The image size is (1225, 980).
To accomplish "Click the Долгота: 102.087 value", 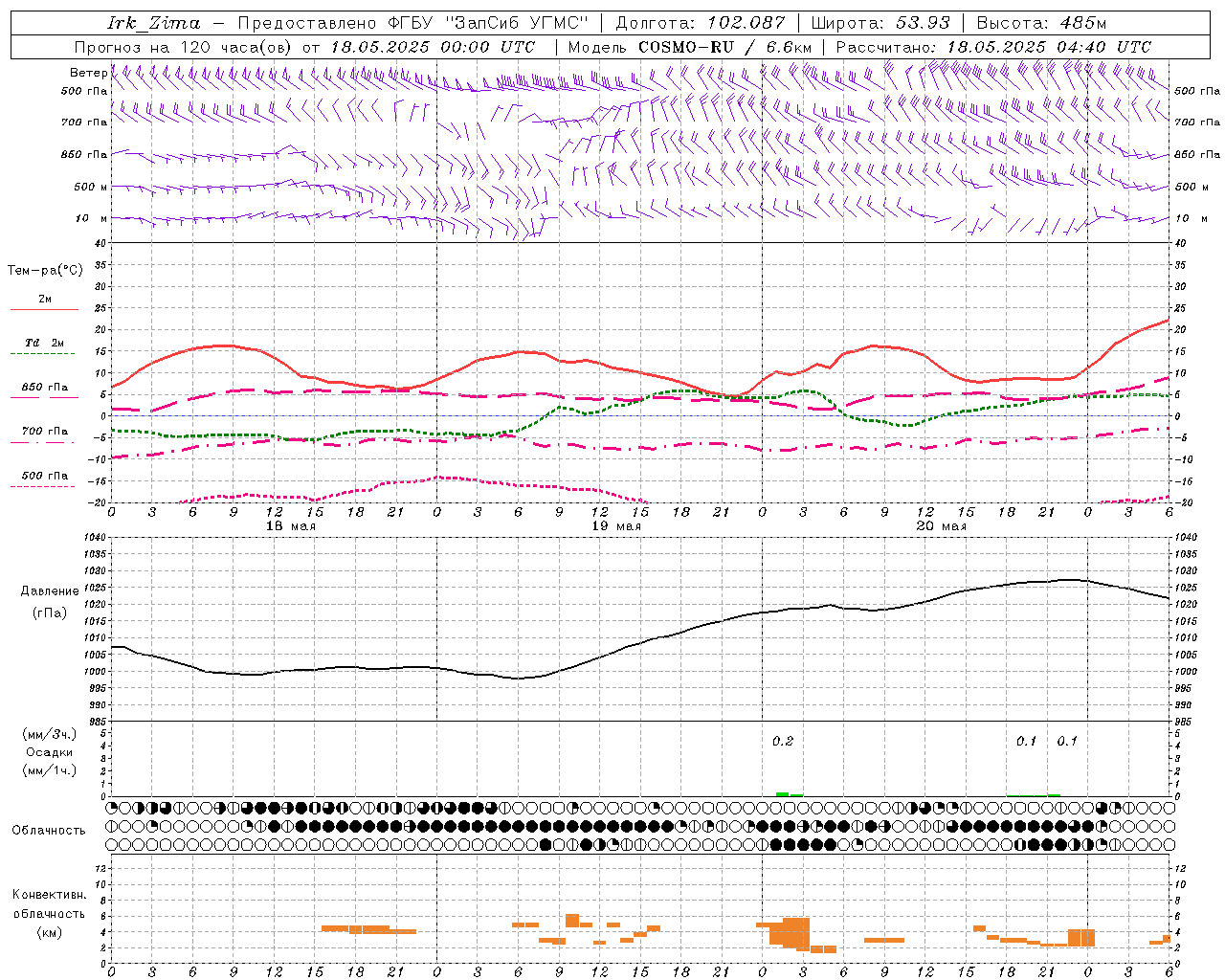I will tap(700, 23).
